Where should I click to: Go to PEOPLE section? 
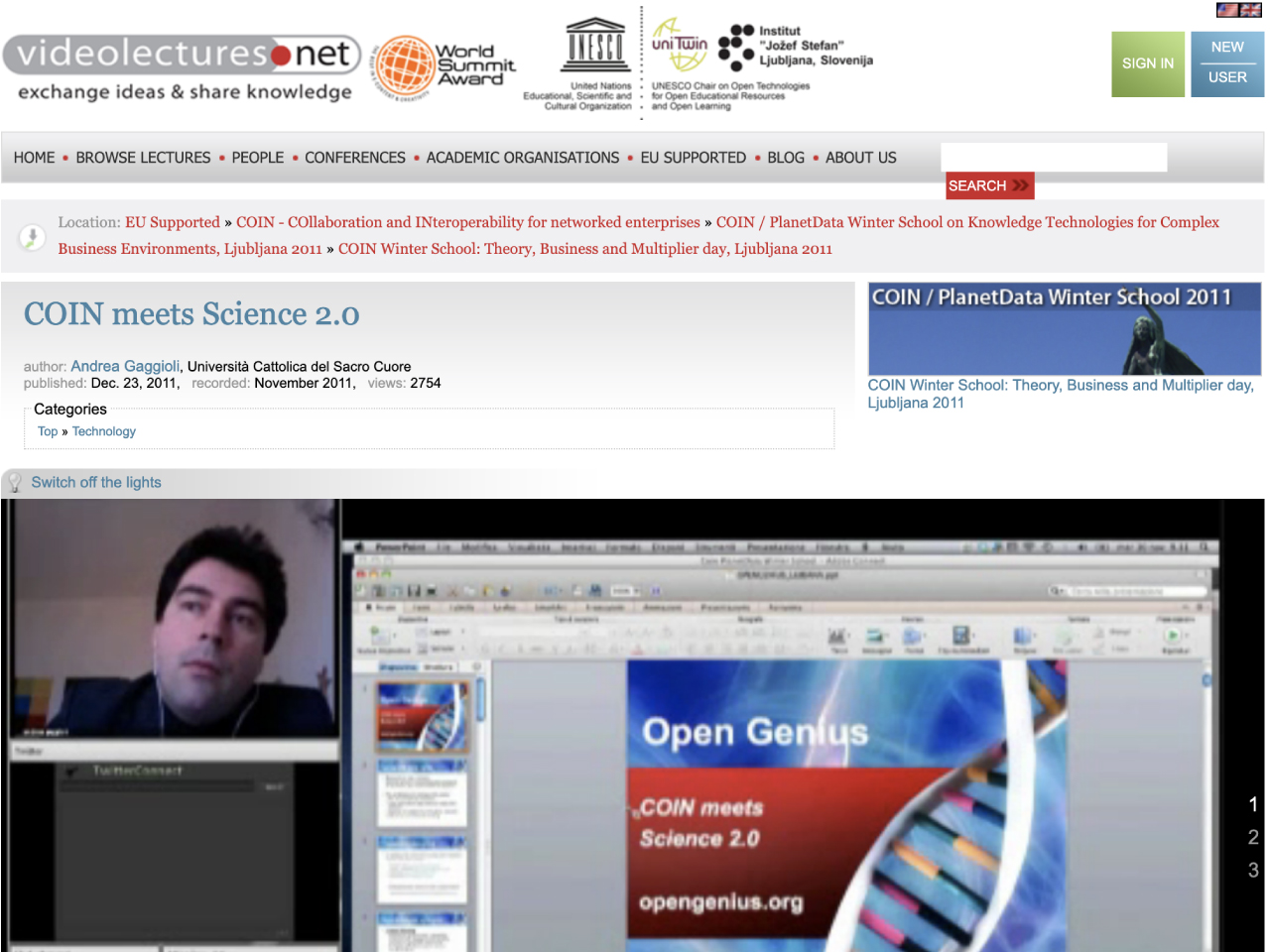(x=258, y=158)
